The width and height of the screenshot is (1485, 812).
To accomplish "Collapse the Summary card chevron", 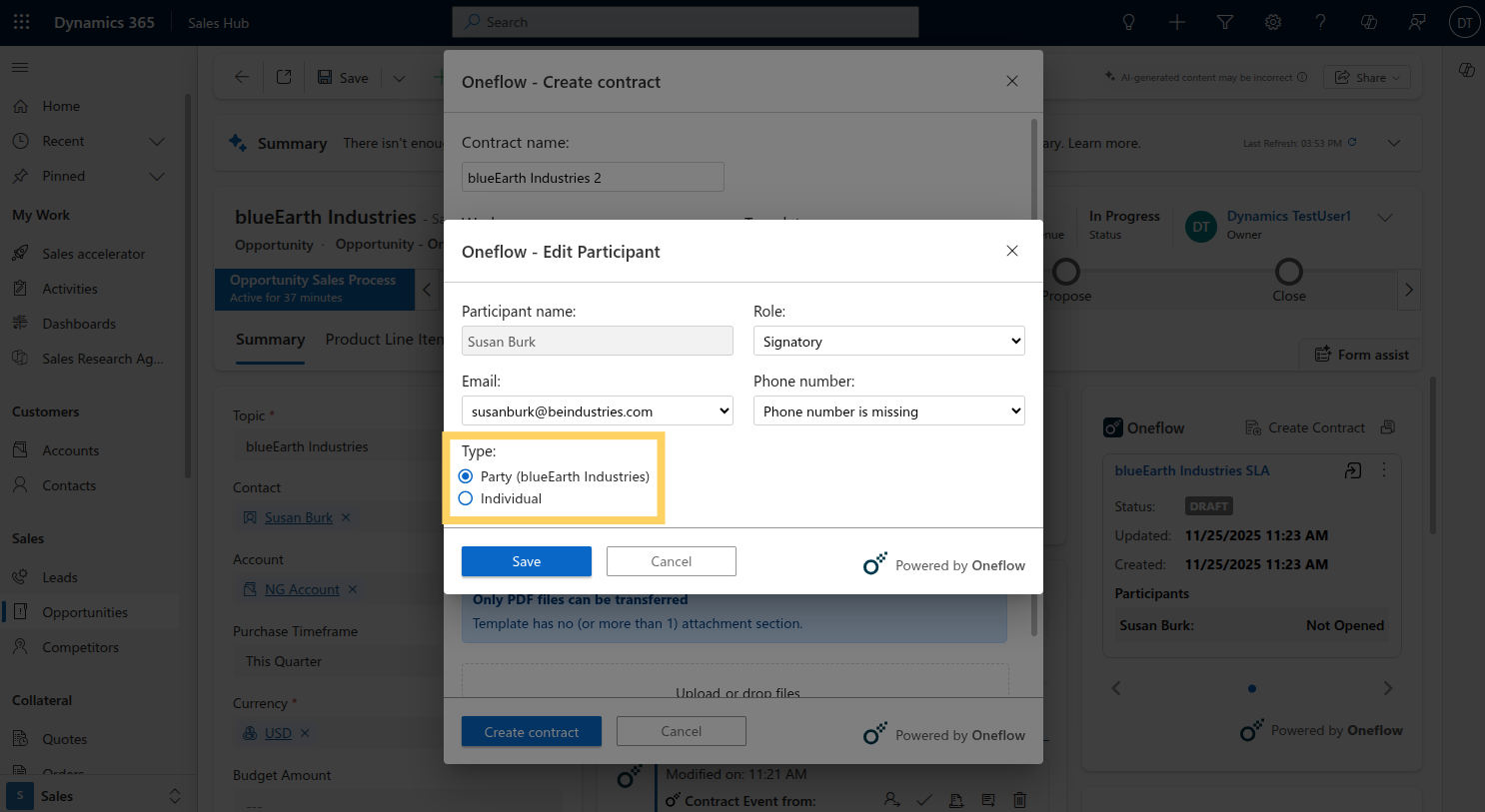I will click(x=1394, y=143).
